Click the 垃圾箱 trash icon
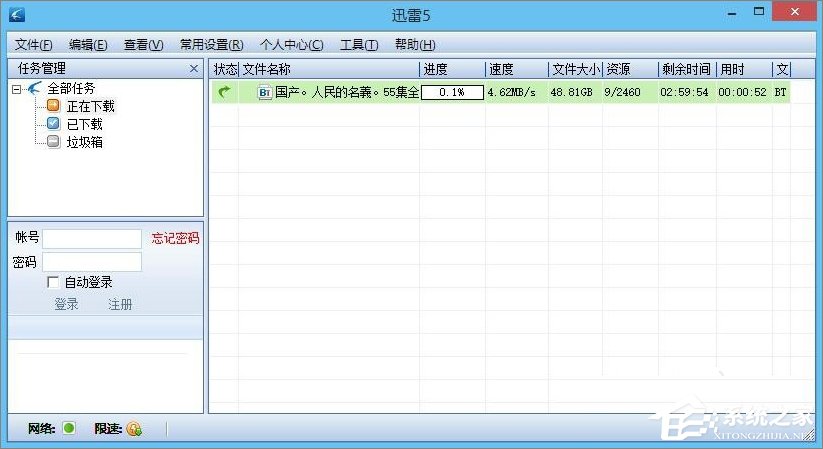This screenshot has width=823, height=449. coord(54,141)
